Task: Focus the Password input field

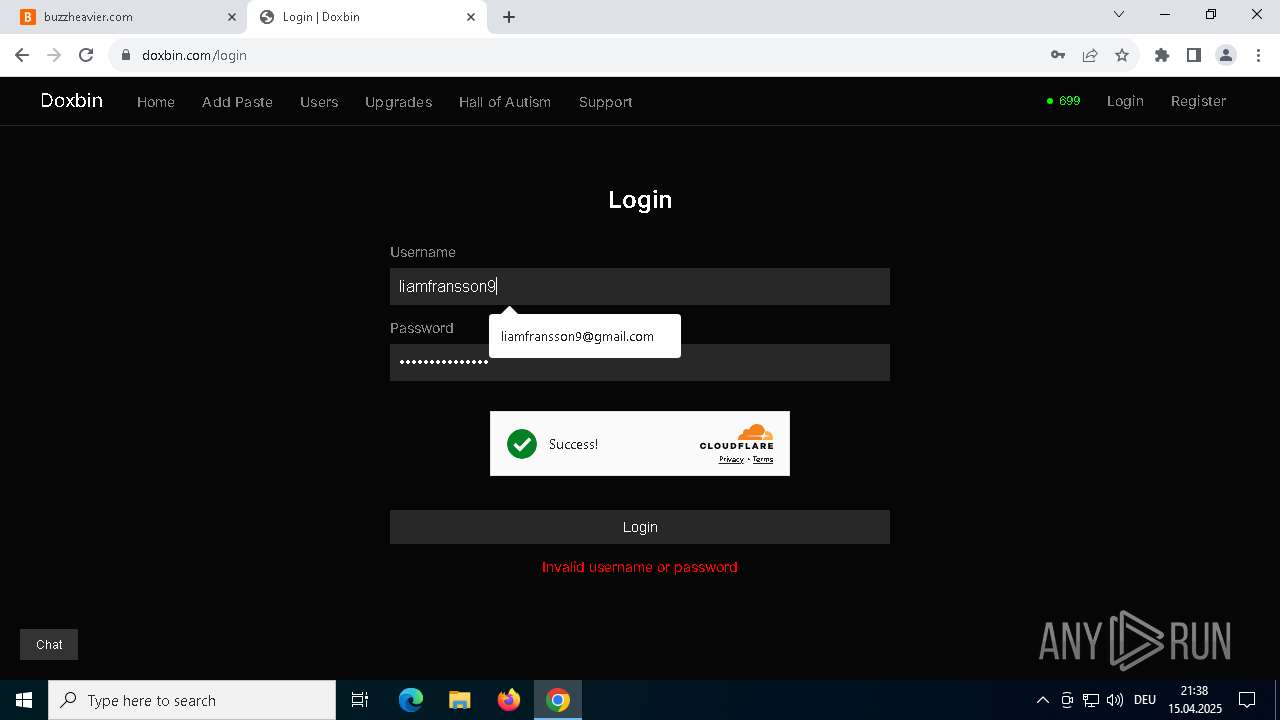Action: click(640, 362)
